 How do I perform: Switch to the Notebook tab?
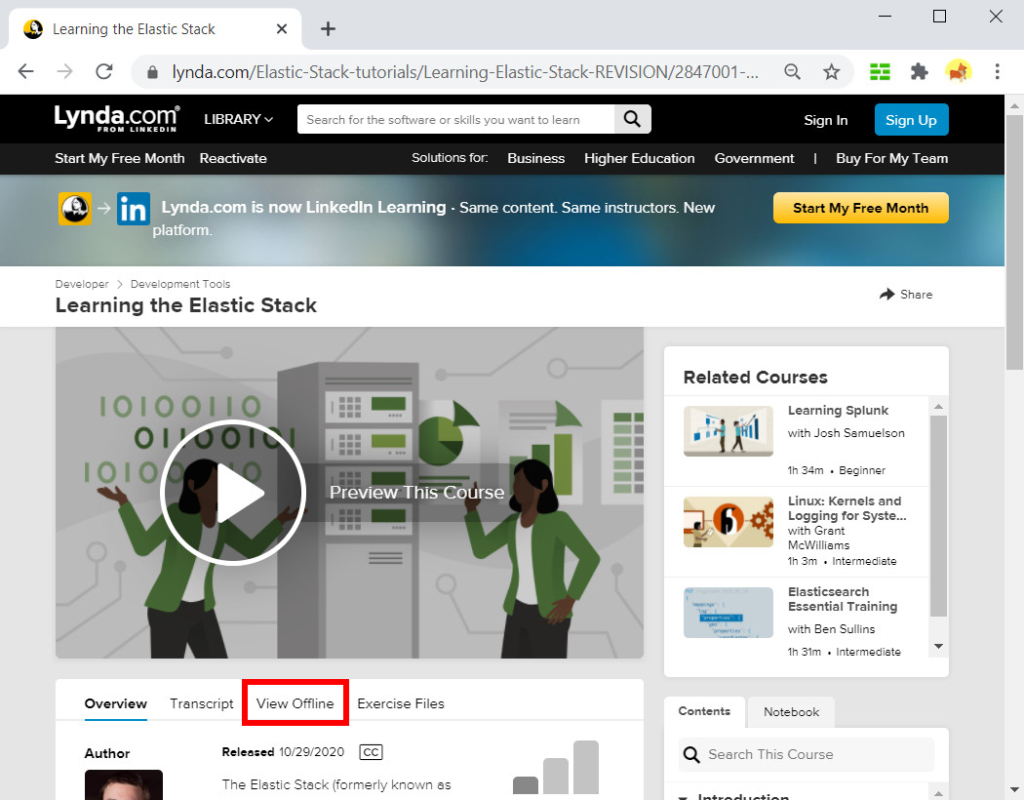tap(791, 712)
